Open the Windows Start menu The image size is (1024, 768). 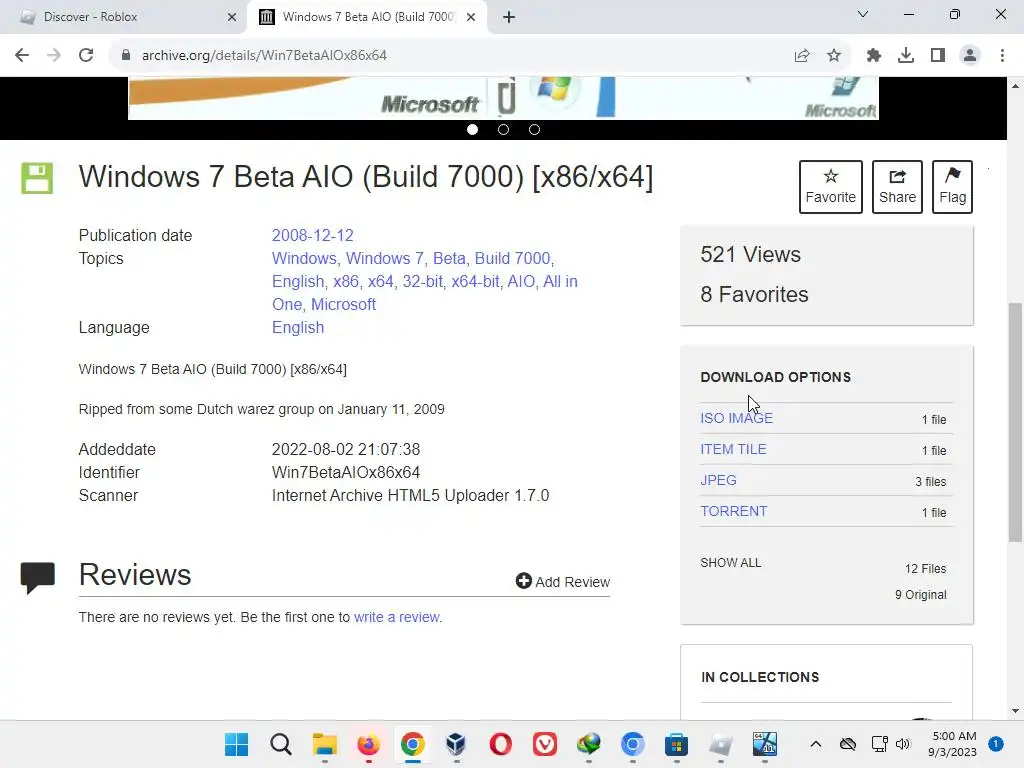(x=236, y=744)
